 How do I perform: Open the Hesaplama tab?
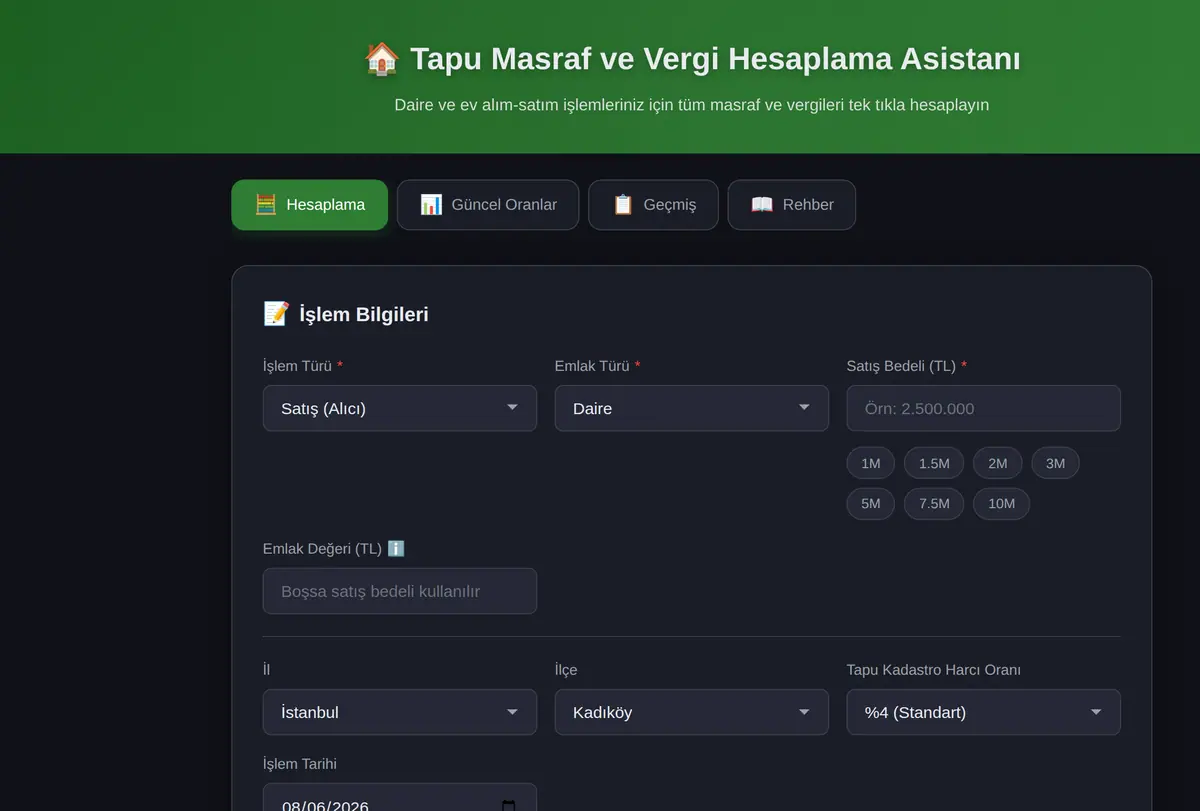click(310, 205)
